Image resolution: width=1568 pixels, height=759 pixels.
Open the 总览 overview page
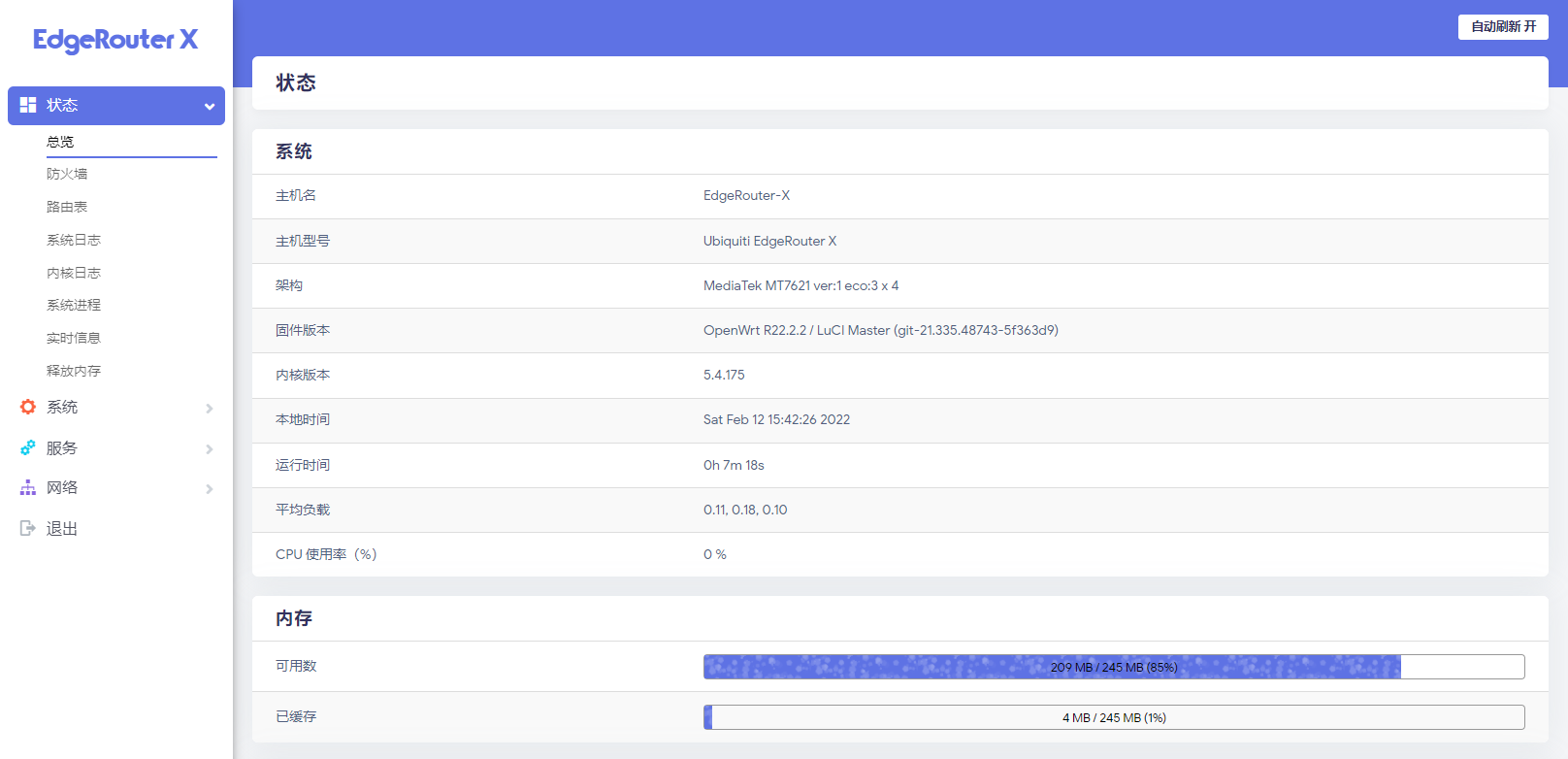click(x=60, y=142)
